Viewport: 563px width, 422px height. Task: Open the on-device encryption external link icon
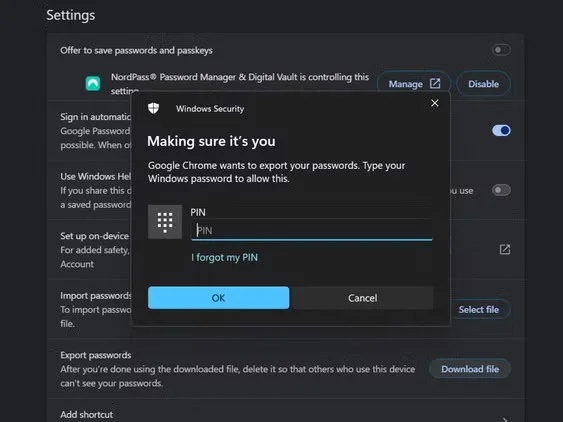point(505,249)
